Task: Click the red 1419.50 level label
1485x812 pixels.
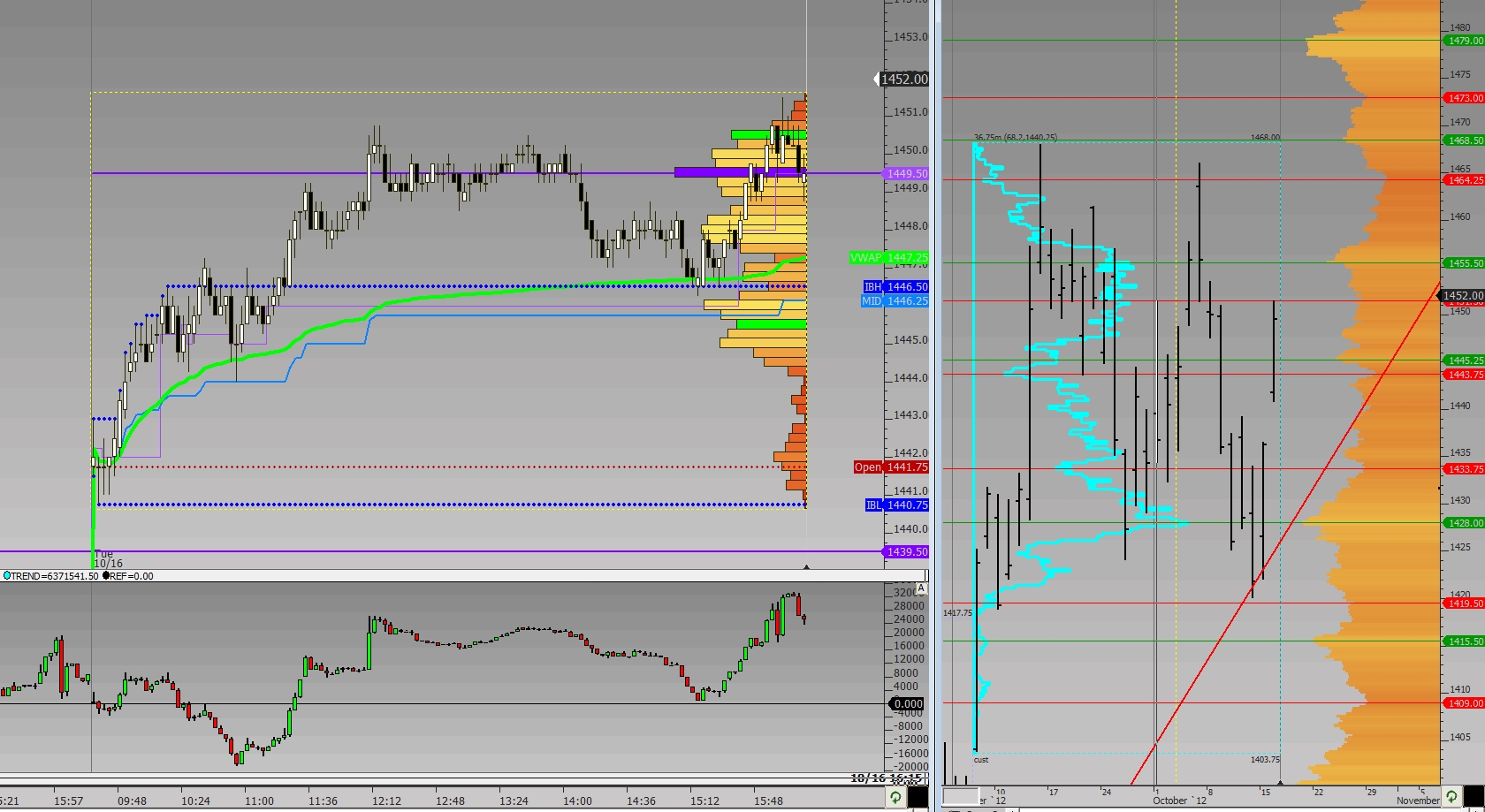Action: pos(1464,603)
